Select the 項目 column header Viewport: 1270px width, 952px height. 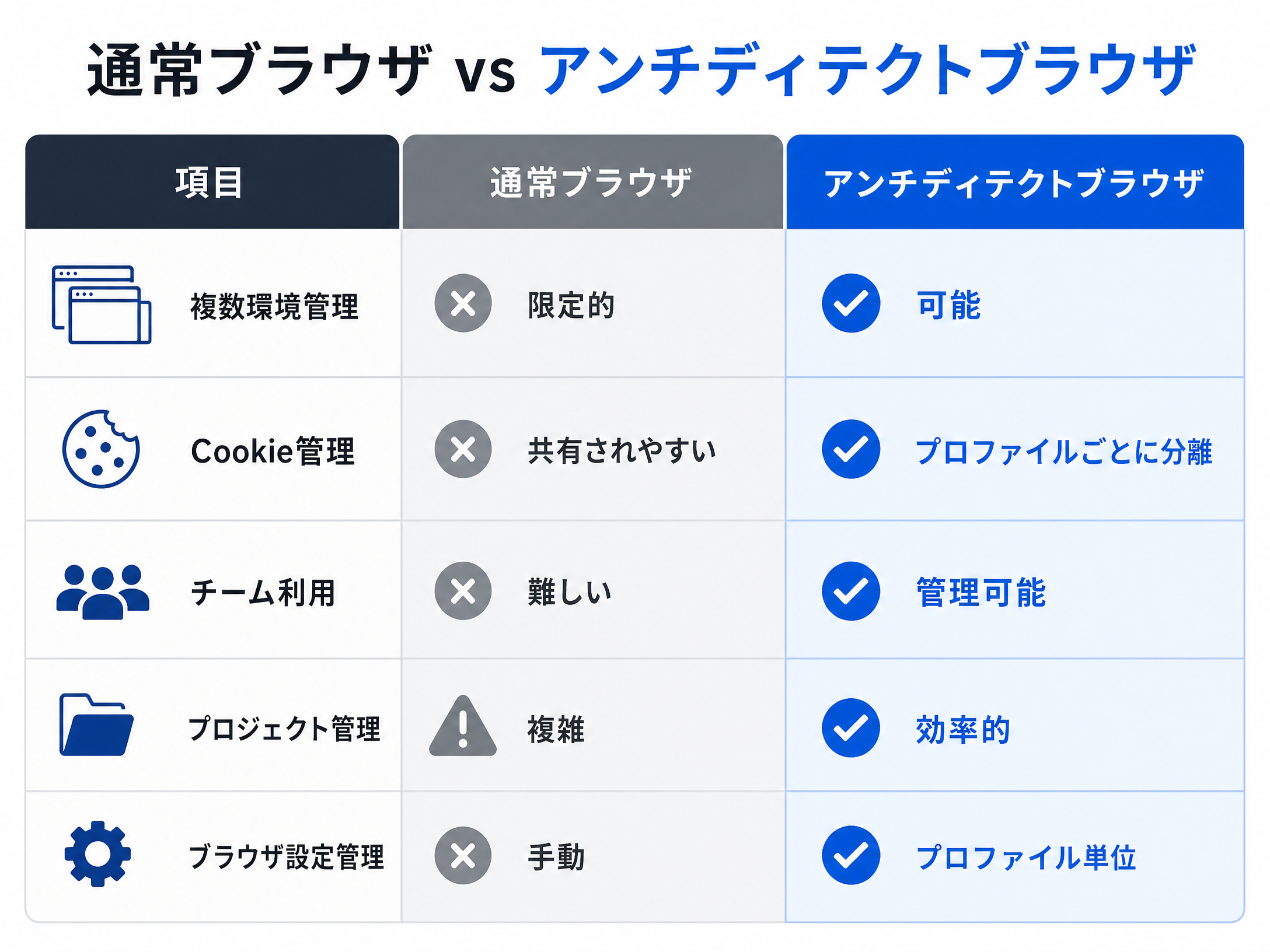[x=212, y=182]
